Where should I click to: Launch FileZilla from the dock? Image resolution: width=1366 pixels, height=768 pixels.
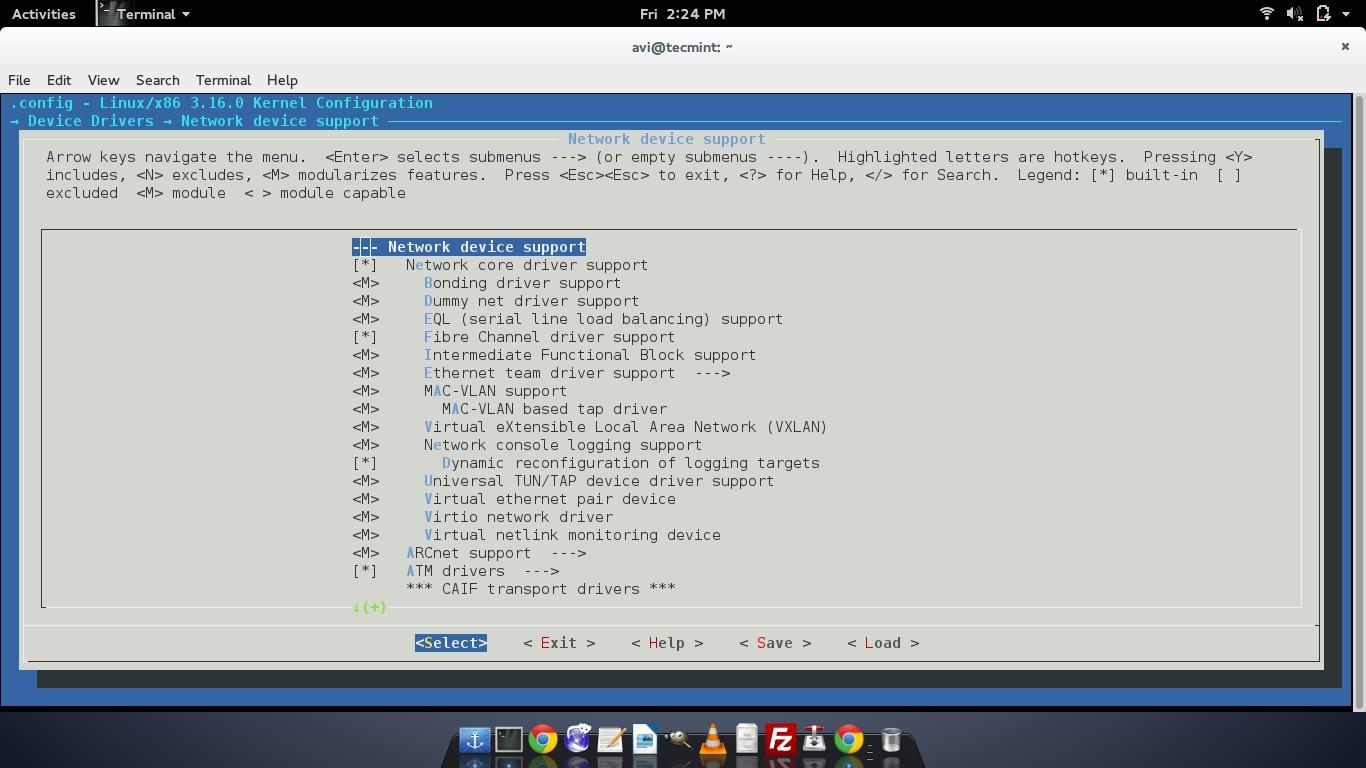click(781, 740)
